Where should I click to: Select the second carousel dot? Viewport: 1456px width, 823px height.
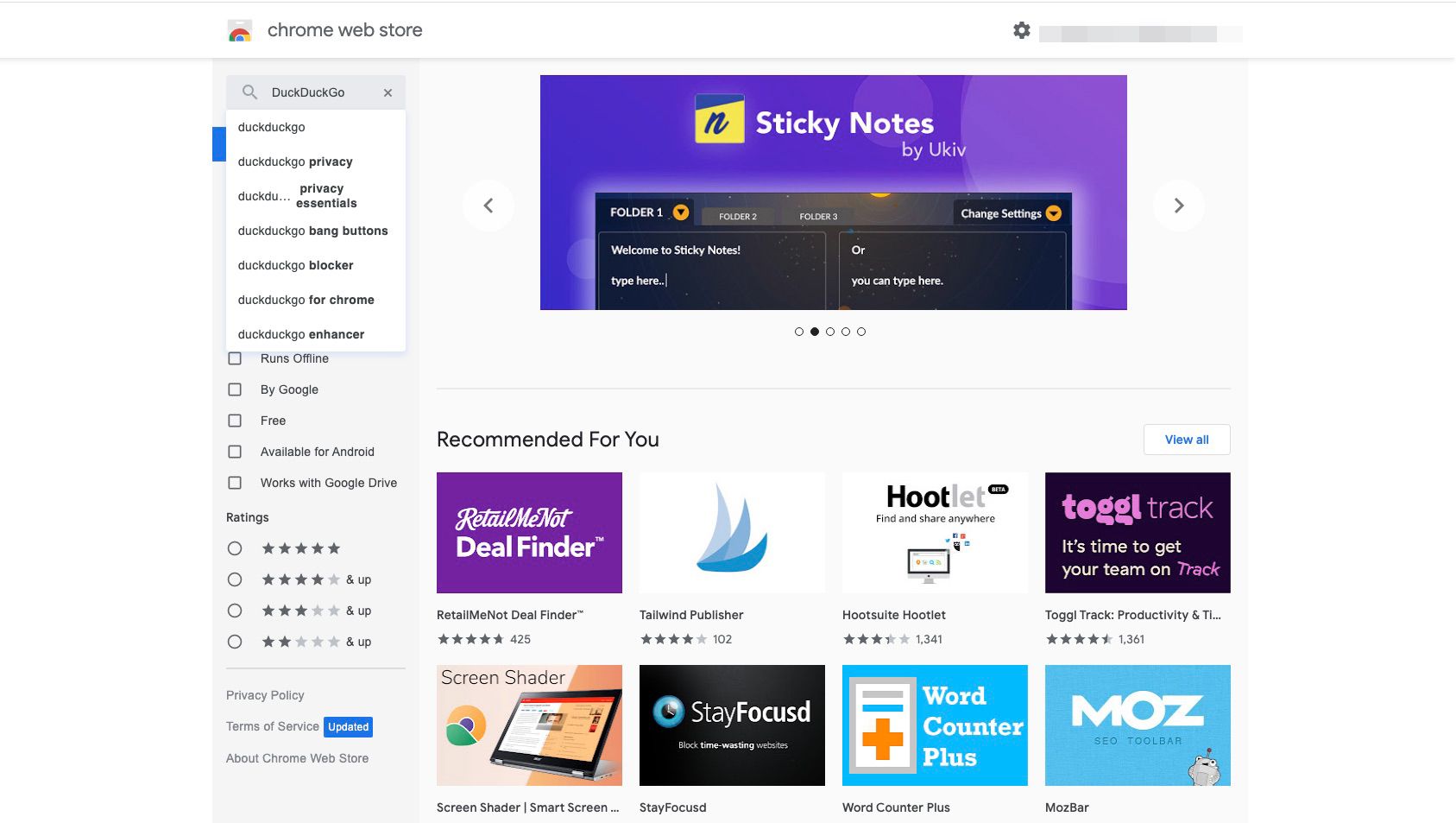coord(815,332)
